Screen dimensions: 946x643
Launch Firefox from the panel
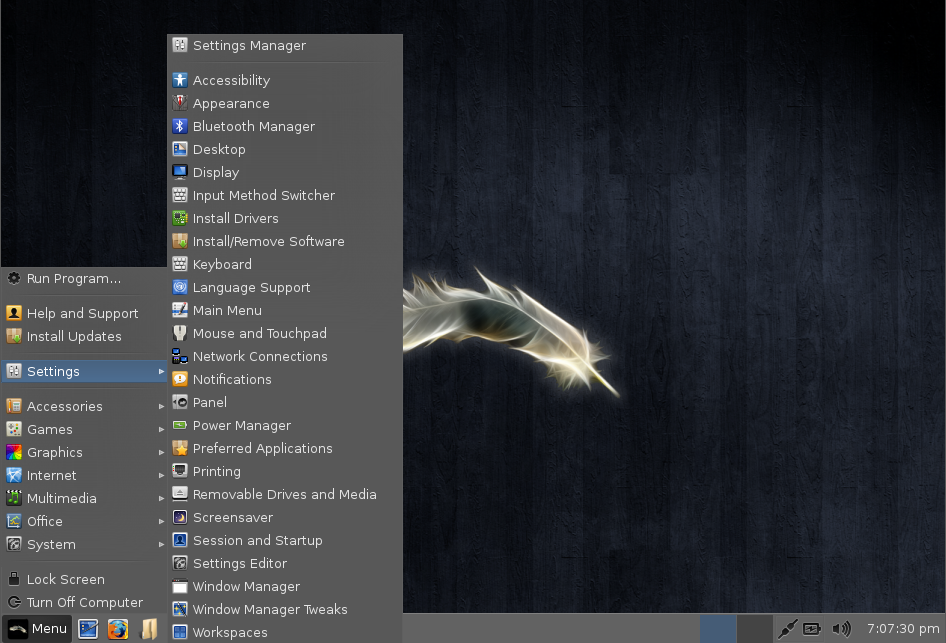[x=118, y=629]
